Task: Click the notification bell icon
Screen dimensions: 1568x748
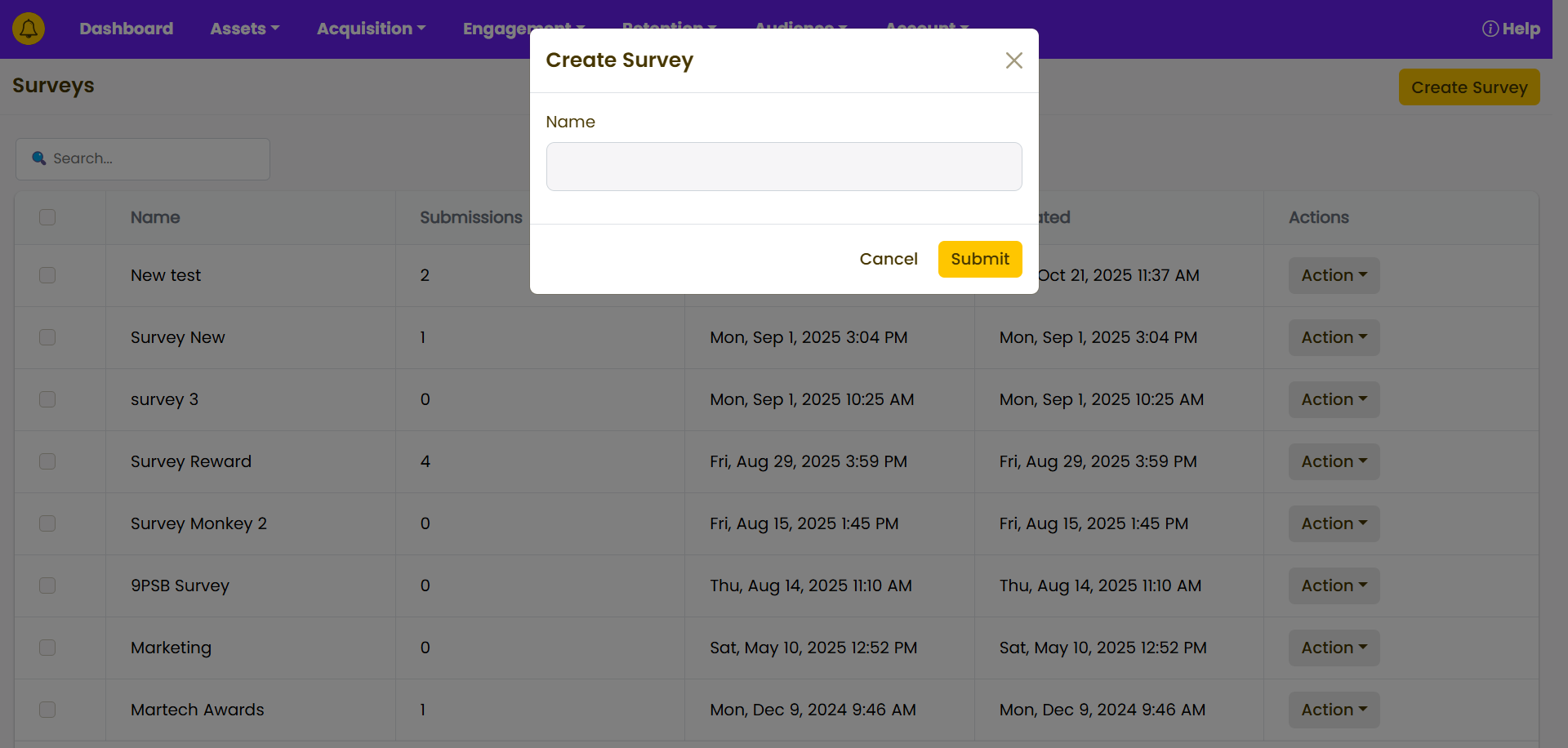Action: (x=29, y=29)
